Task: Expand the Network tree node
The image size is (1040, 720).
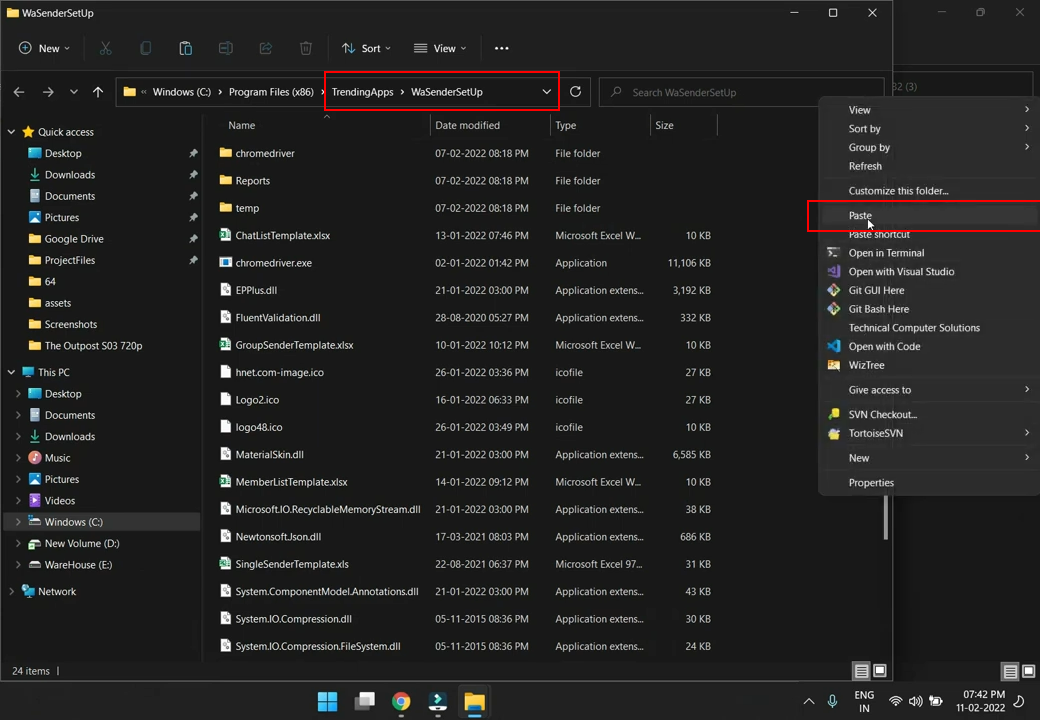Action: click(12, 592)
